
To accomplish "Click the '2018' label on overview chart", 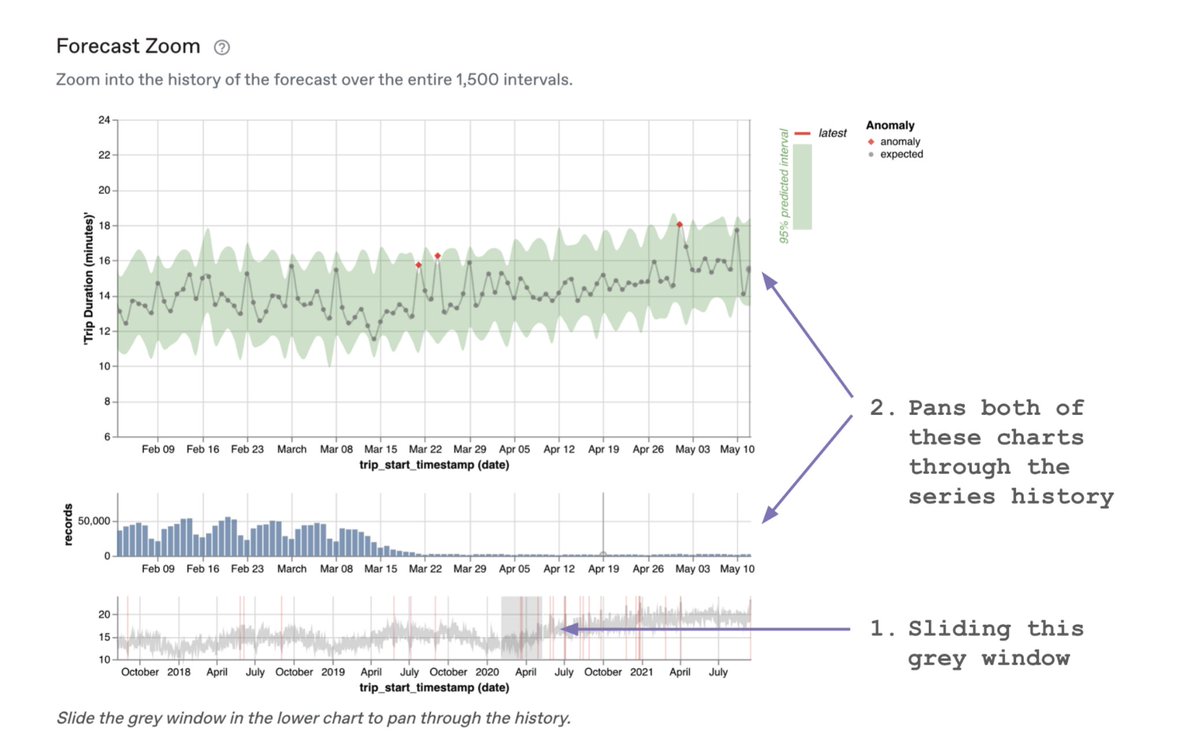I will pos(178,673).
